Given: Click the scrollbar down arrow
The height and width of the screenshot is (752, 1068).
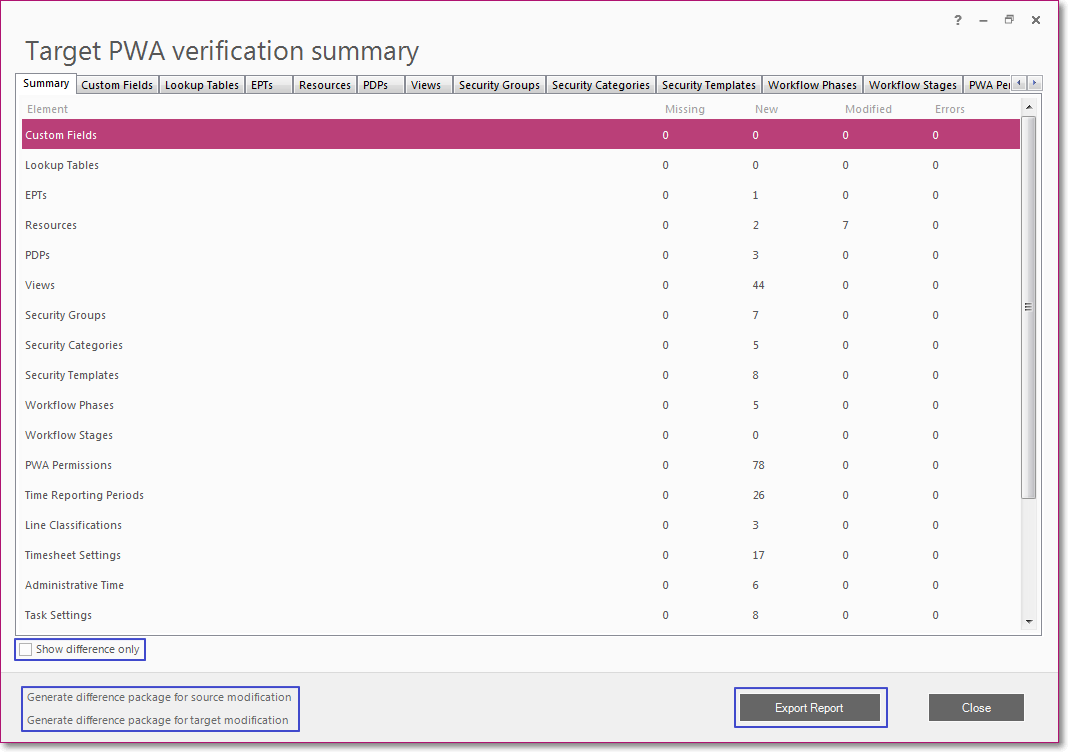Looking at the screenshot, I should [x=1029, y=622].
